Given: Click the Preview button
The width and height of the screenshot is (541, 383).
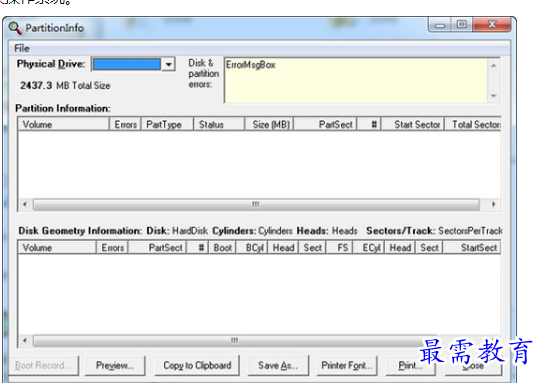Looking at the screenshot, I should tap(115, 365).
